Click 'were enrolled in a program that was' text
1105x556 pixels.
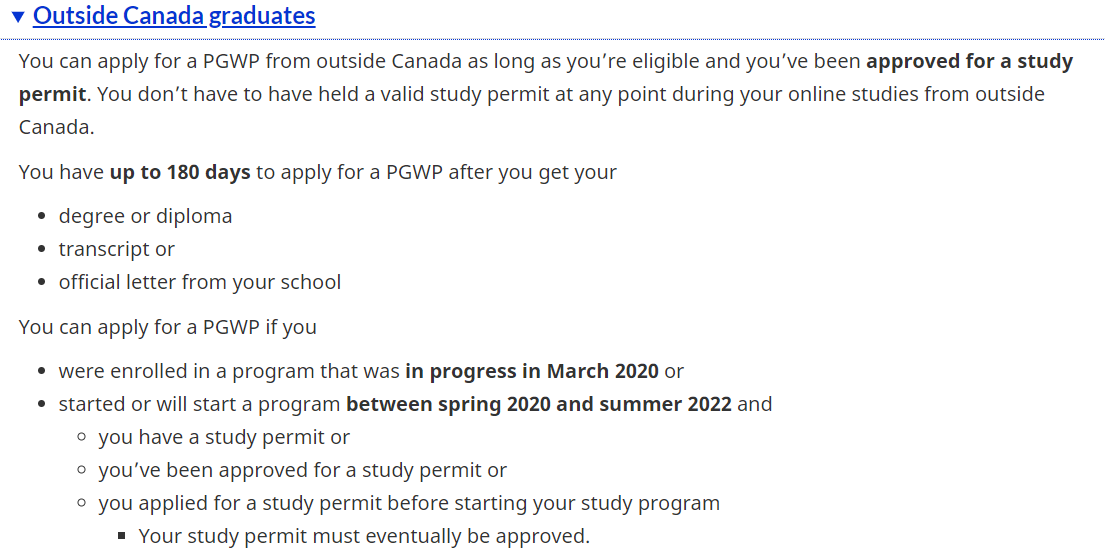pyautogui.click(x=229, y=371)
